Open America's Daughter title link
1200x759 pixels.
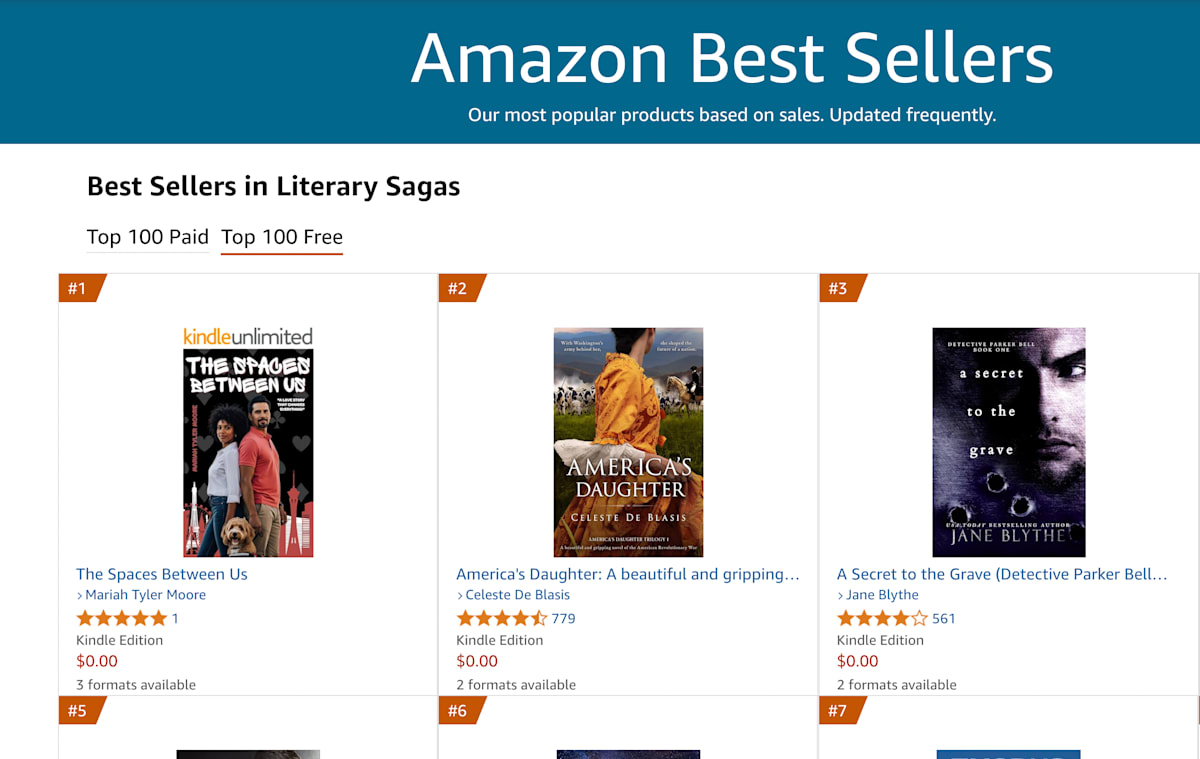point(628,574)
